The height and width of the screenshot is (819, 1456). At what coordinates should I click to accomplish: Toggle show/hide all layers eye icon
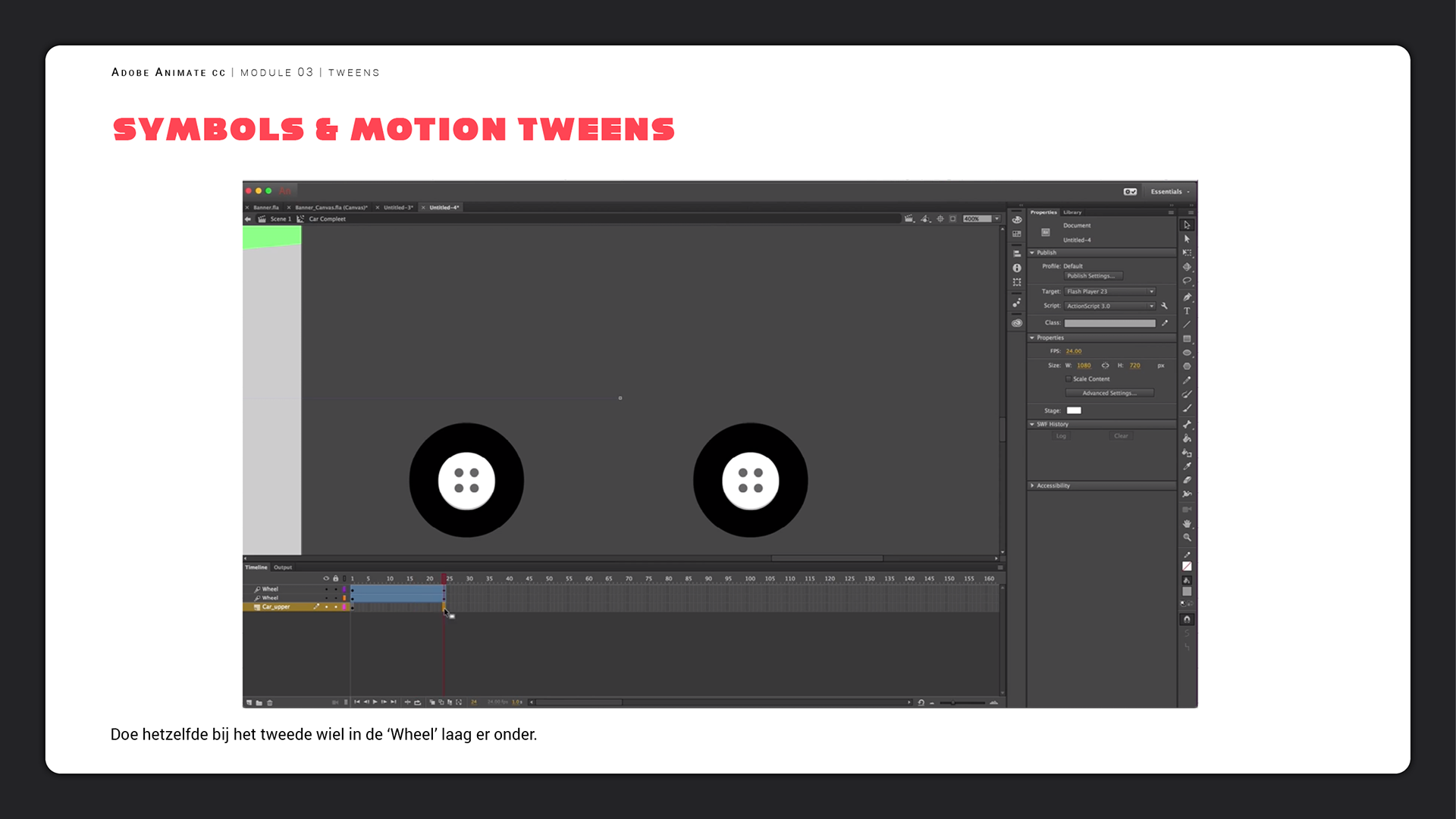click(326, 579)
